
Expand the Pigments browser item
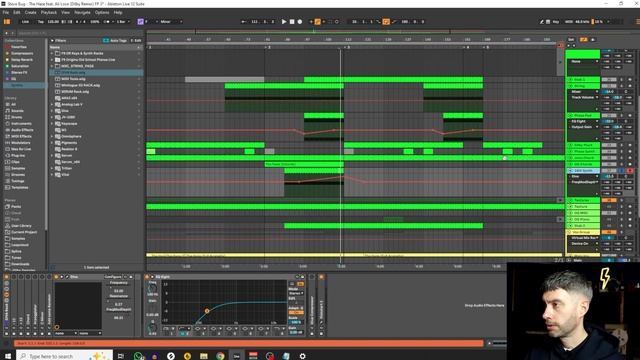52,143
